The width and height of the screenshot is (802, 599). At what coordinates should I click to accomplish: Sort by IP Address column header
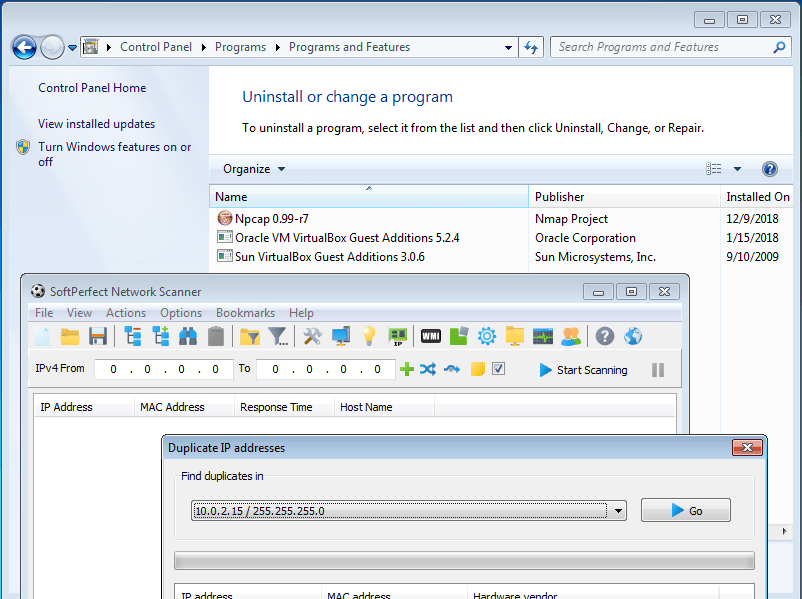pyautogui.click(x=84, y=407)
